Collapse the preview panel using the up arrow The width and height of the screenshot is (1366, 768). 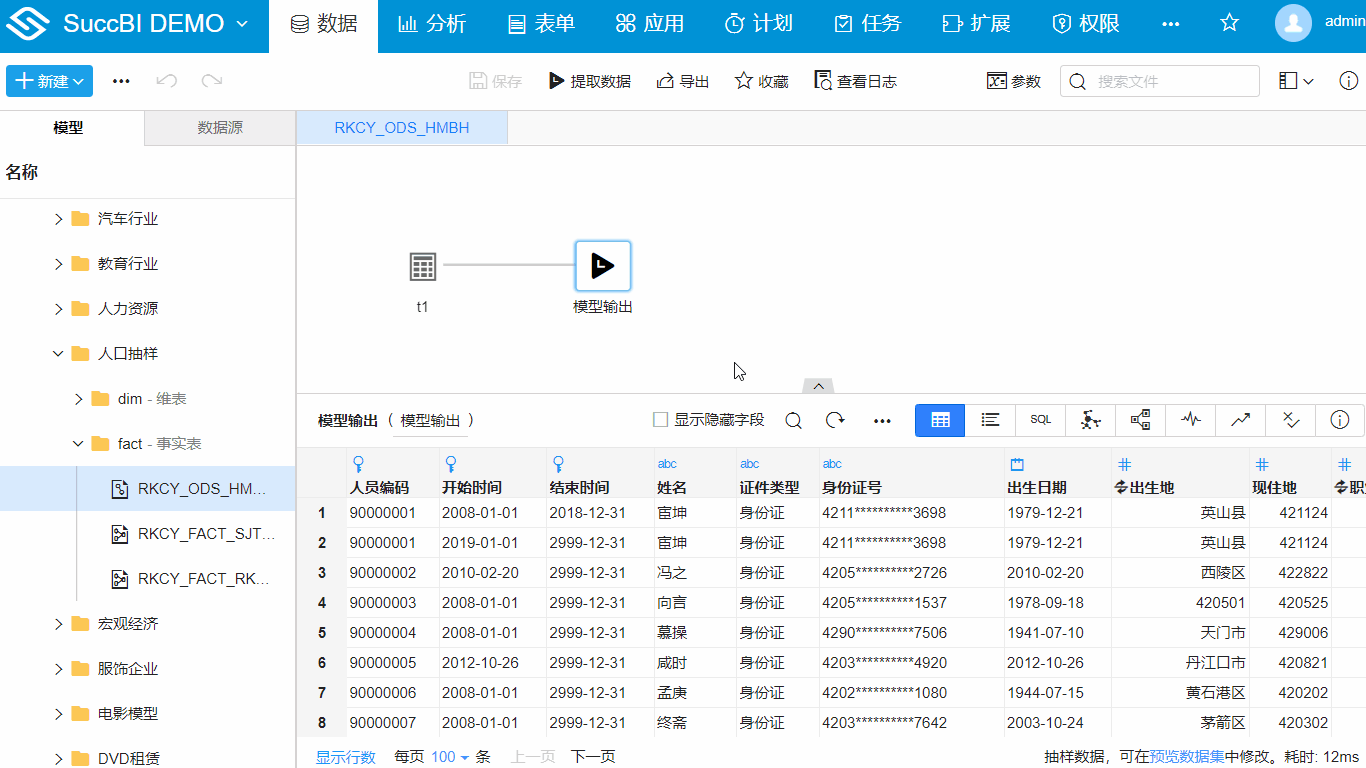point(818,385)
